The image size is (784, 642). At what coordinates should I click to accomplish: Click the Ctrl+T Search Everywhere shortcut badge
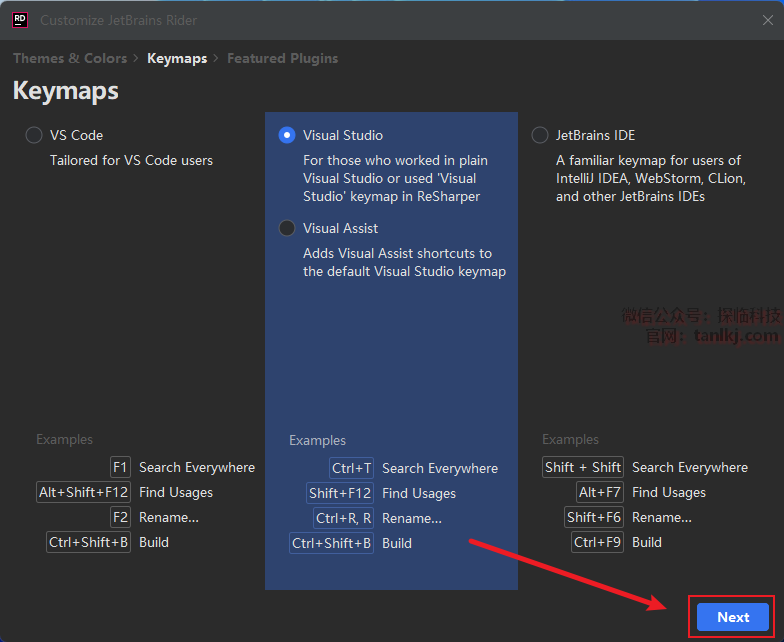click(351, 468)
